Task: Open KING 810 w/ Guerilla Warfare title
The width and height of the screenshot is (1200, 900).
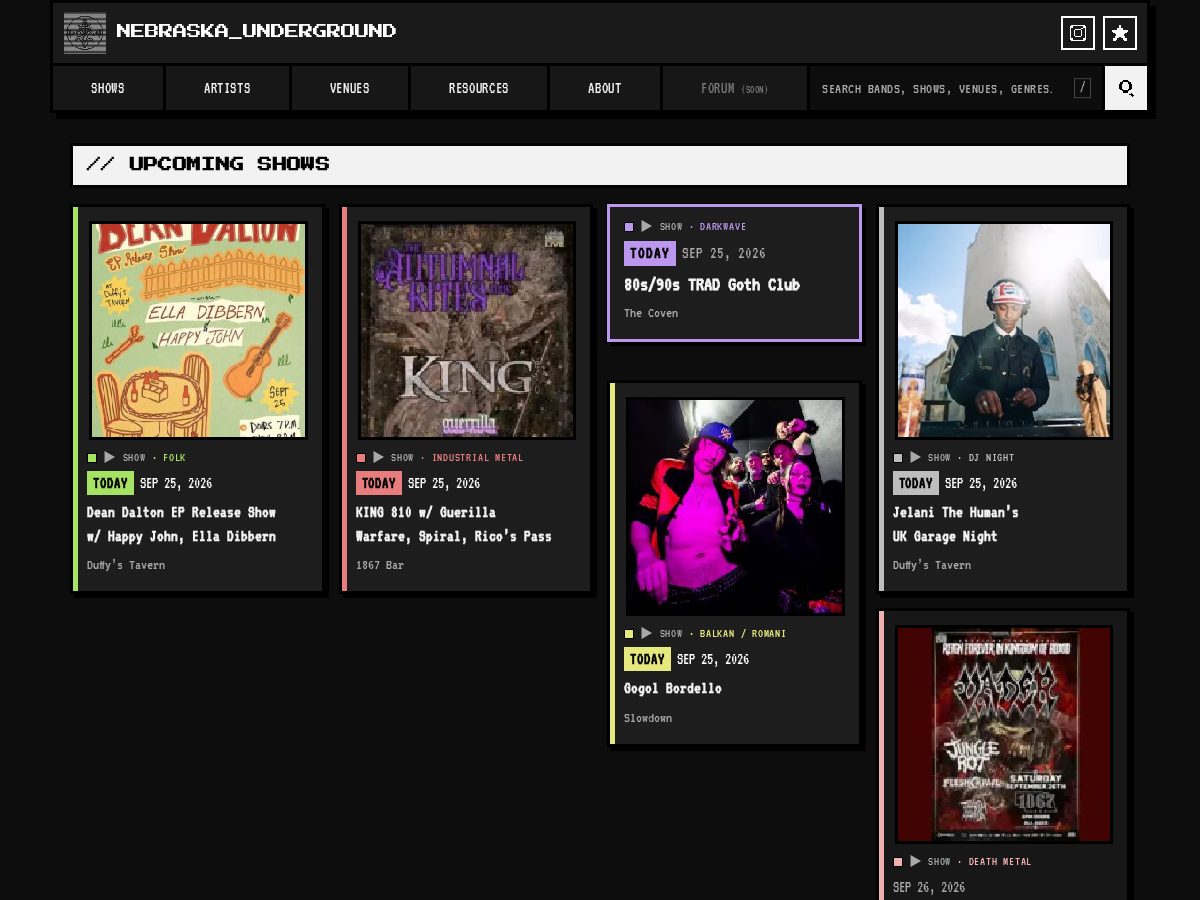Action: (454, 525)
